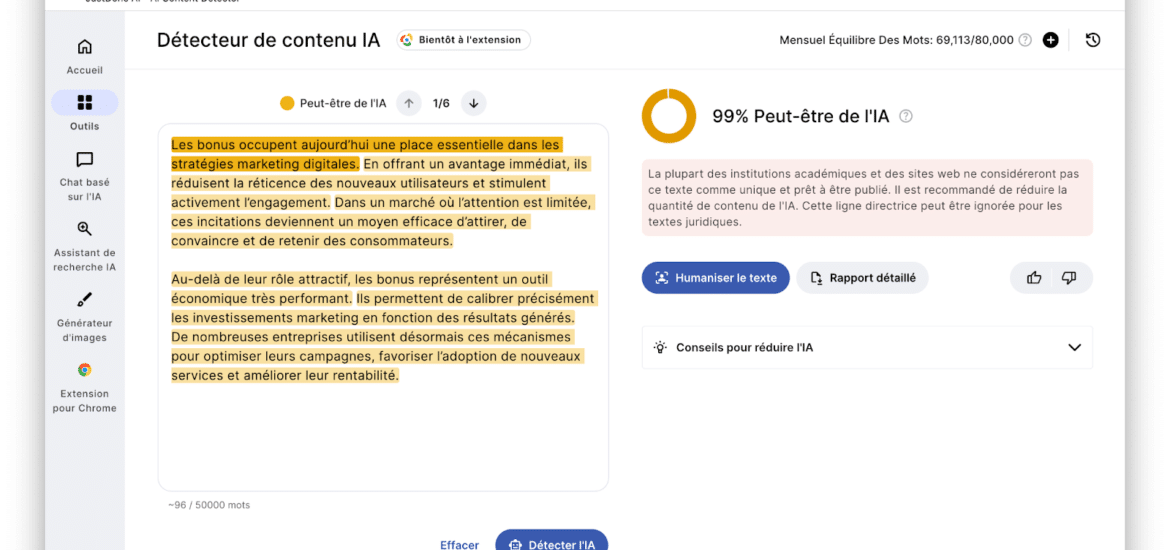Click the 99% donut progress chart
The image size is (1170, 550).
668,116
